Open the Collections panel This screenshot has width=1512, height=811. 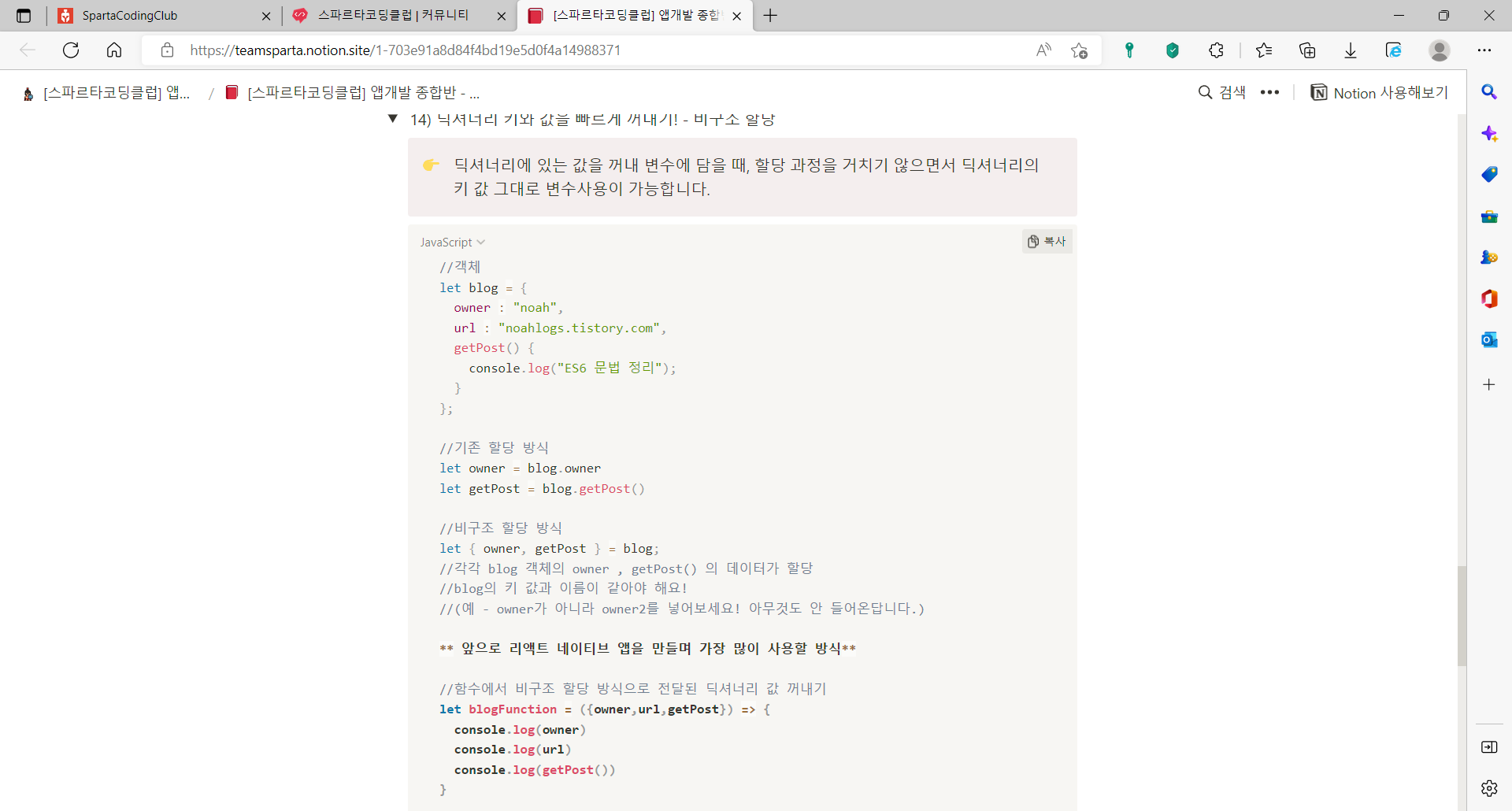coord(1307,50)
